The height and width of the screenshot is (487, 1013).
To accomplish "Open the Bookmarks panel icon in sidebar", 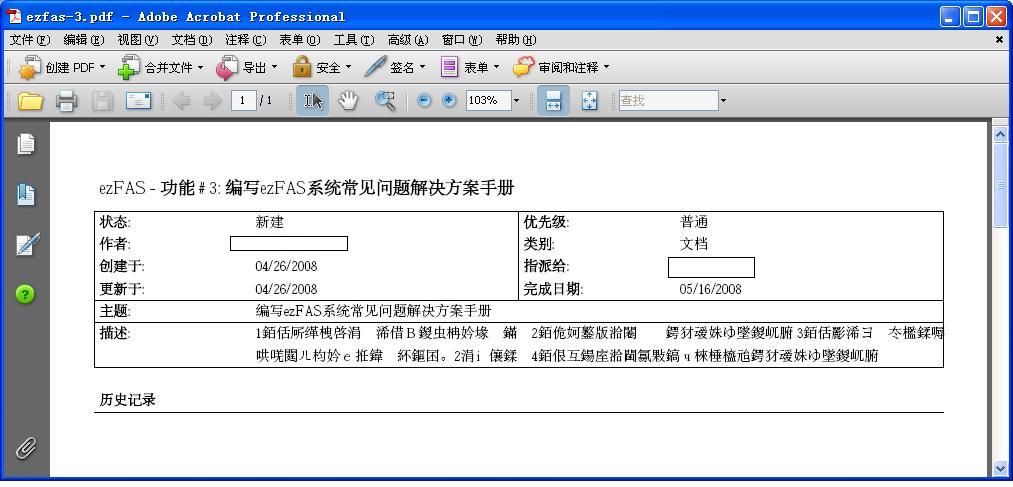I will (x=26, y=194).
